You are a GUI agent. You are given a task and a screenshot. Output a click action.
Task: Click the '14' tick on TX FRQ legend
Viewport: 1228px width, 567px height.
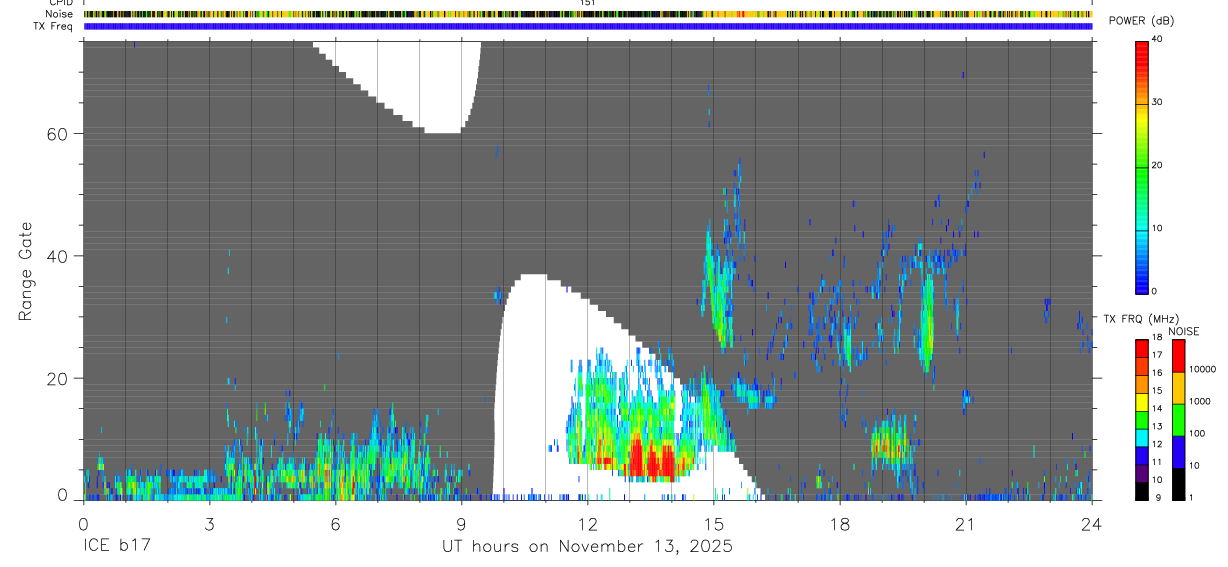(1157, 408)
